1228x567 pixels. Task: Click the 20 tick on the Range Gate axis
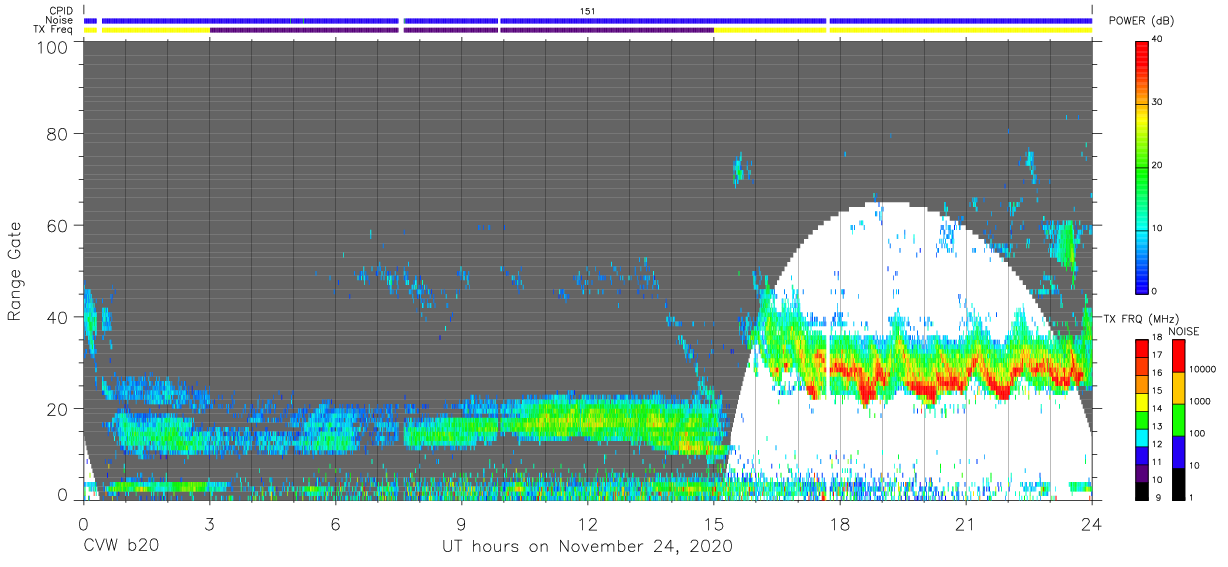pyautogui.click(x=57, y=409)
